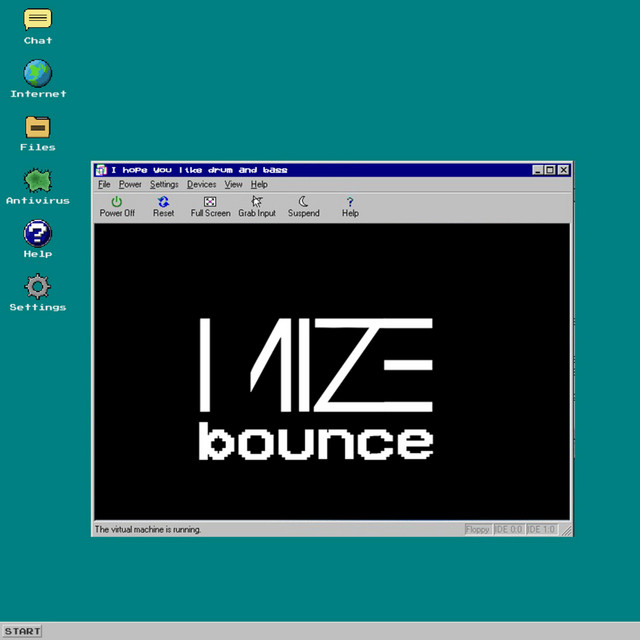Image resolution: width=640 pixels, height=640 pixels.
Task: Close the virtual machine window
Action: pyautogui.click(x=564, y=170)
